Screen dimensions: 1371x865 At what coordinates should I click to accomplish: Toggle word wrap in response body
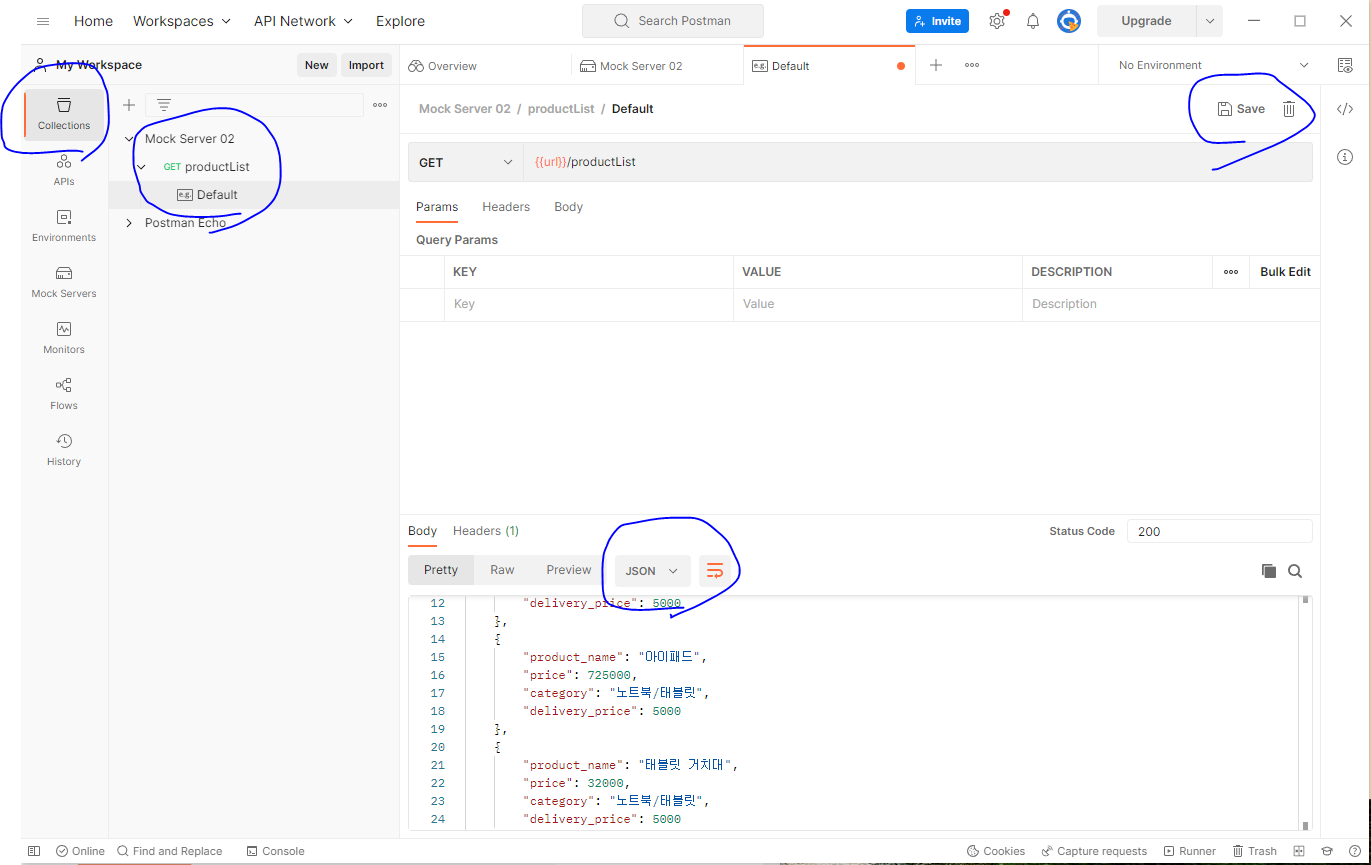point(715,571)
